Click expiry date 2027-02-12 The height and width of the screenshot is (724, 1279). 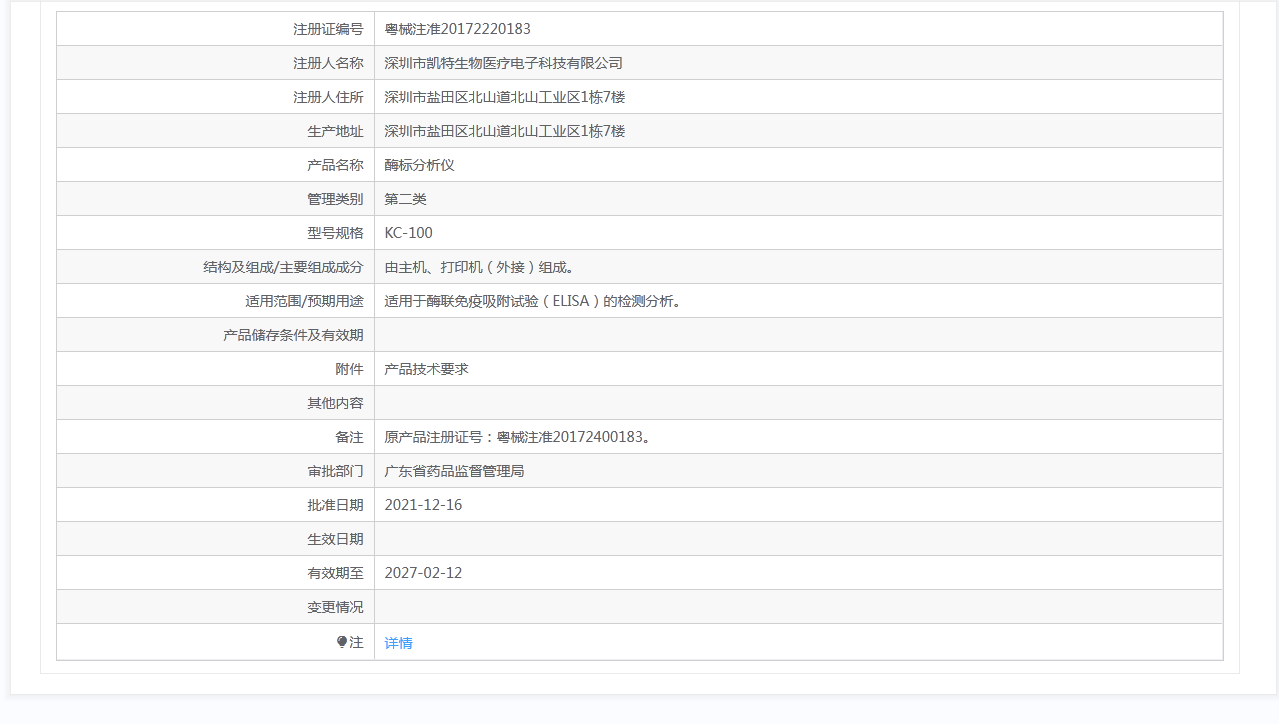coord(423,573)
